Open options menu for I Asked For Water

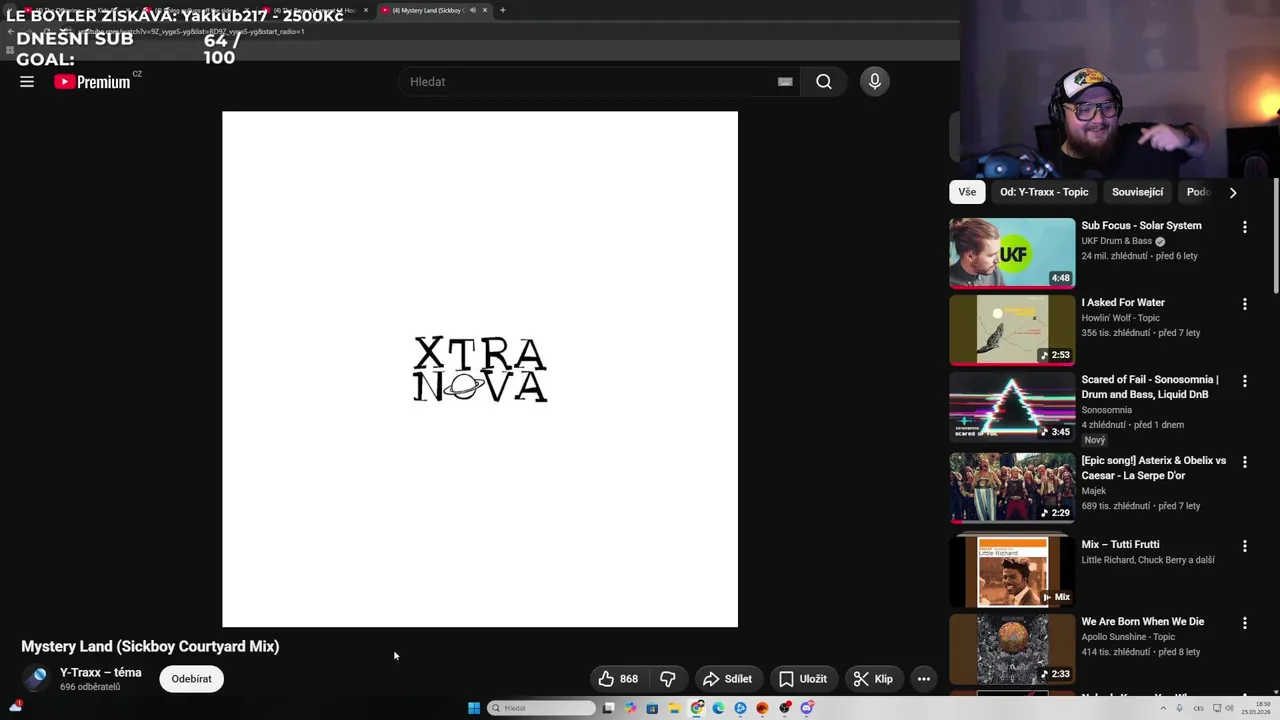click(1245, 304)
